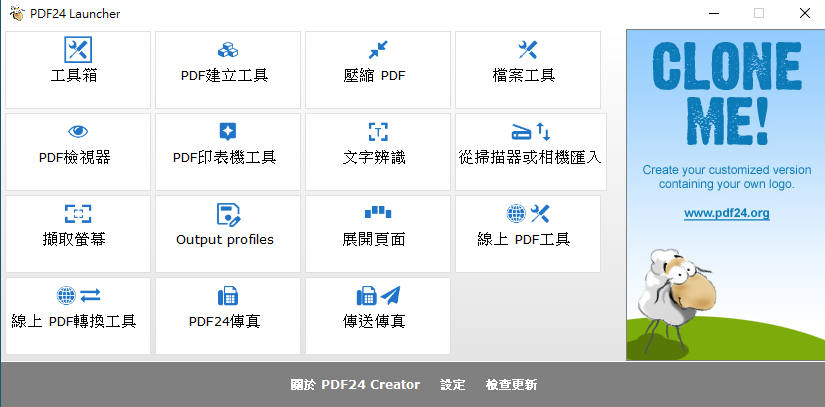
Task: Open 線上 PDF工具 label
Action: 524,240
